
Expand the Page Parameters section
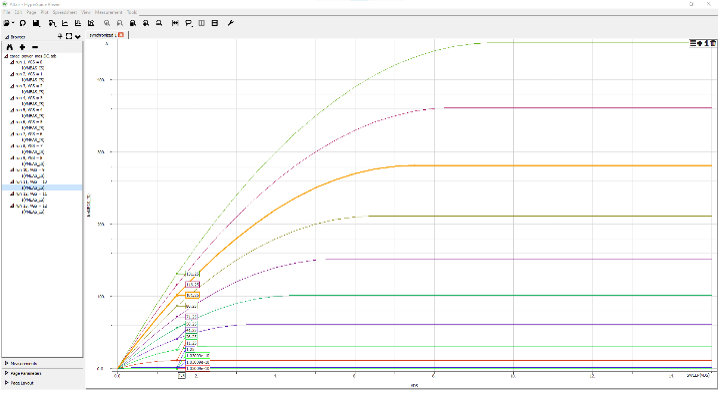click(x=23, y=373)
